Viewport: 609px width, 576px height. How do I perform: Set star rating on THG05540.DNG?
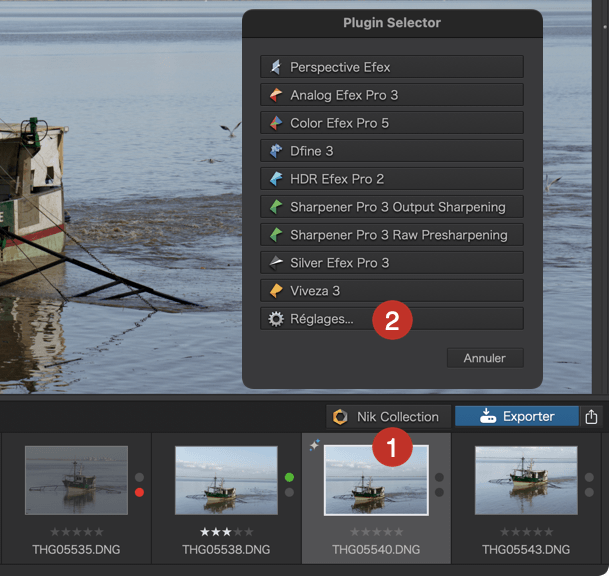point(376,532)
